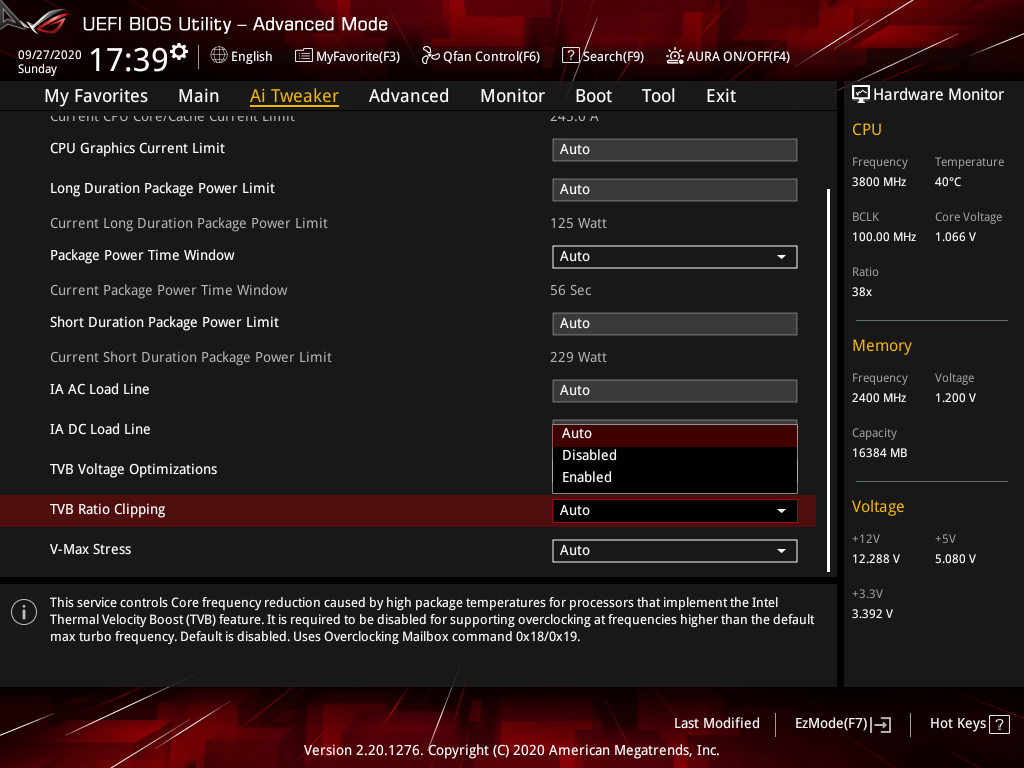Screen dimensions: 1024x768
Task: Go to the Exit tab
Action: (x=721, y=96)
